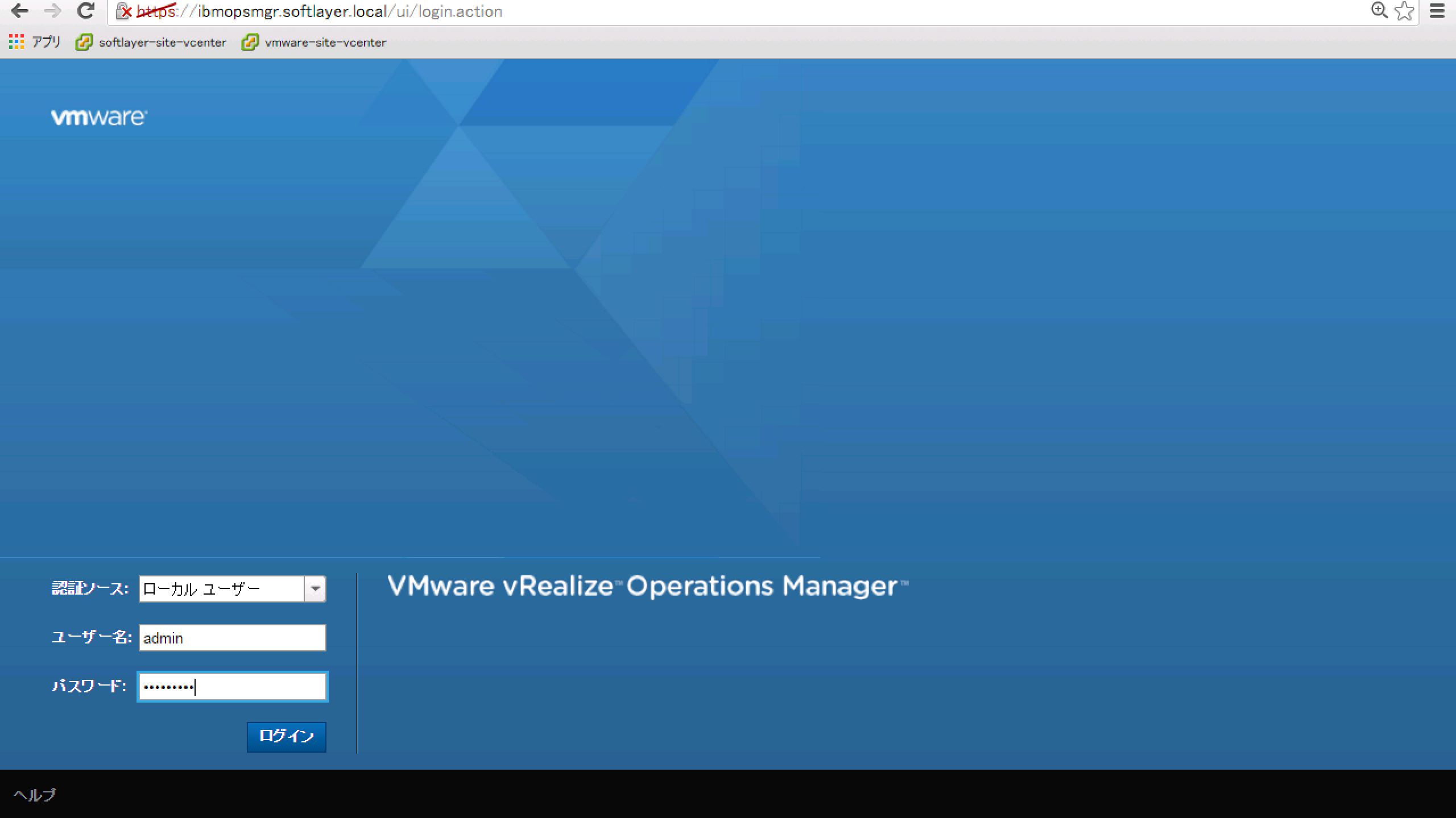The width and height of the screenshot is (1456, 818).
Task: Click the back navigation arrow
Action: point(20,11)
